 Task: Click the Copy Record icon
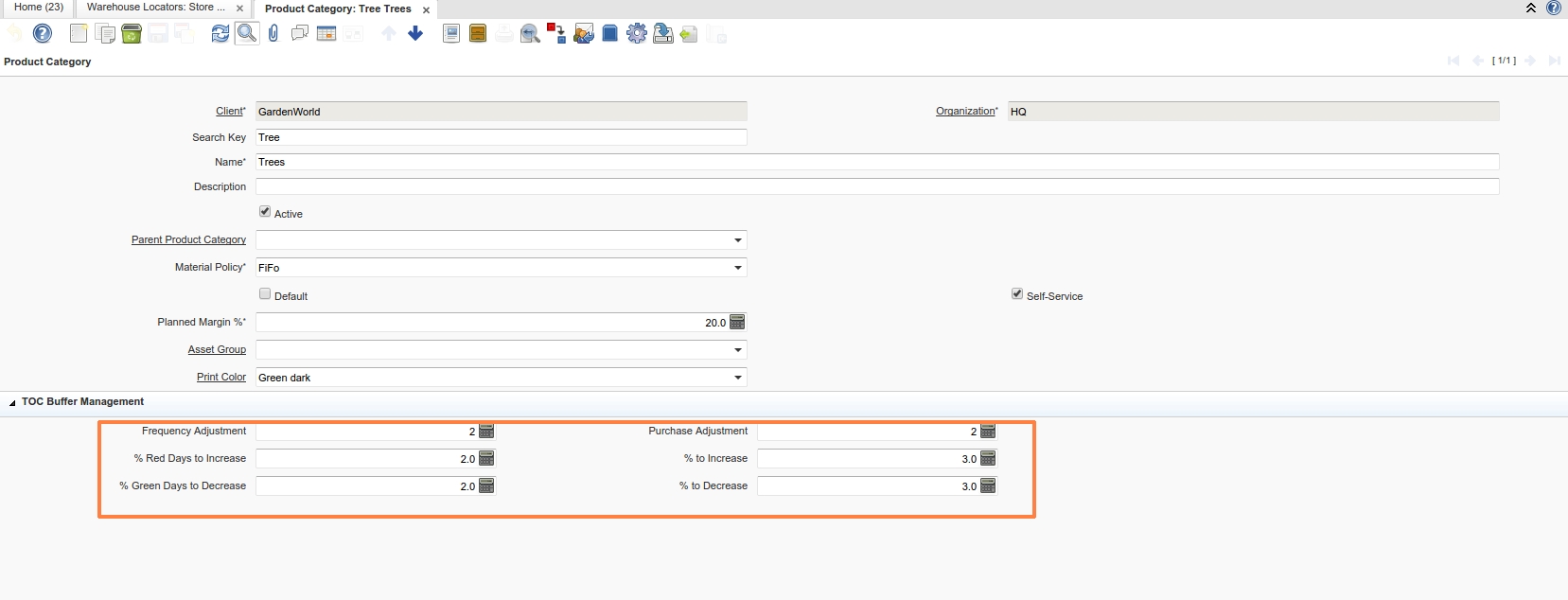105,34
